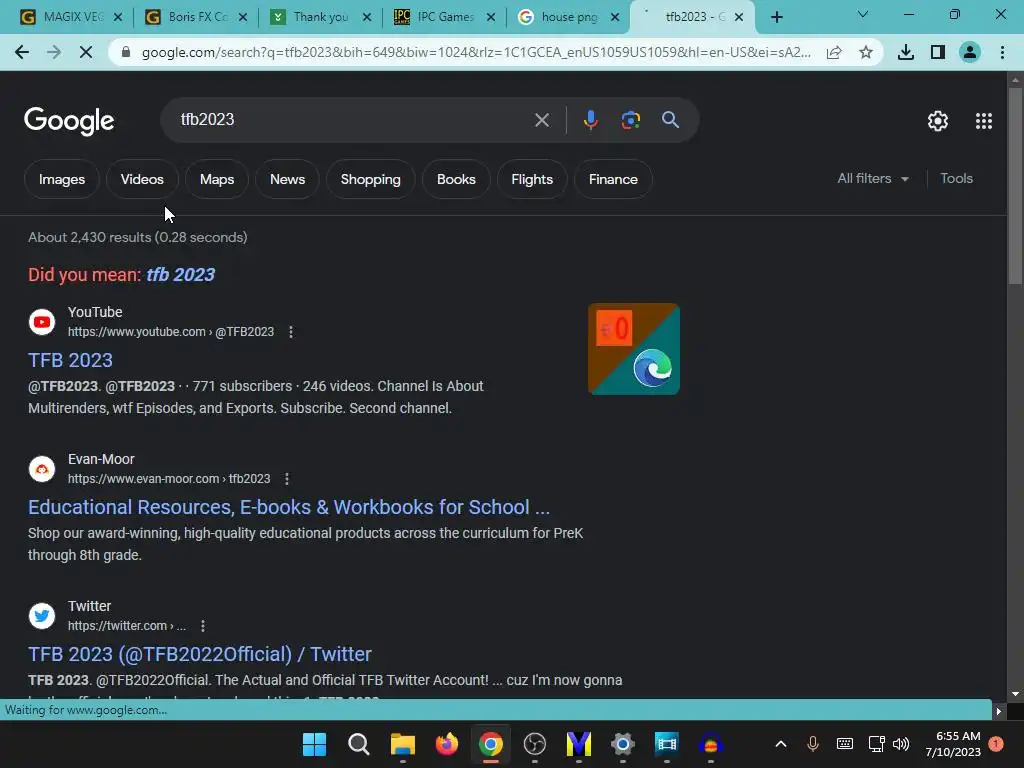Filter results by Flights
This screenshot has width=1024, height=768.
[532, 179]
